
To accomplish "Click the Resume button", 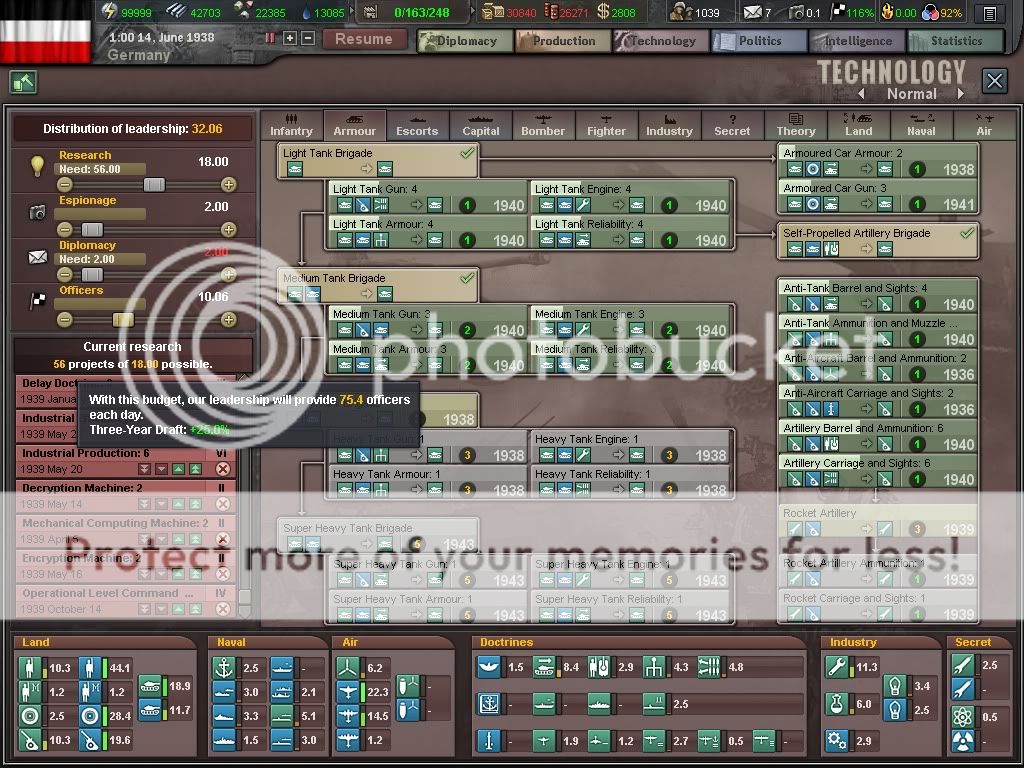I will tap(364, 39).
